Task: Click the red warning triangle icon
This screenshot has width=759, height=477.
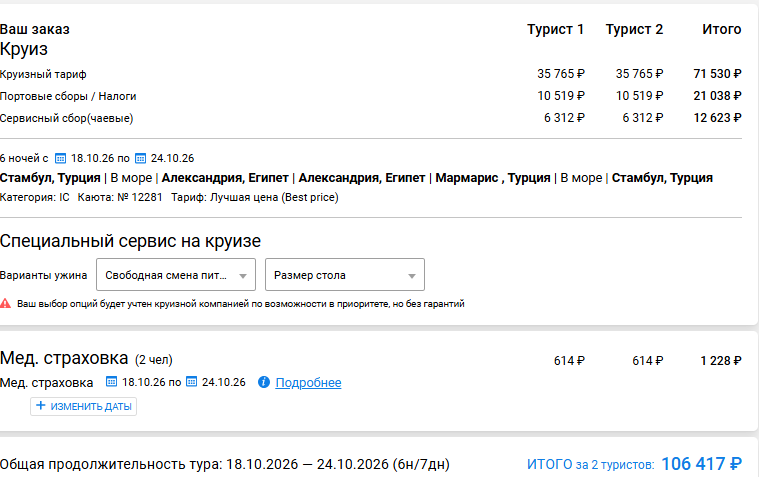Action: [5, 304]
